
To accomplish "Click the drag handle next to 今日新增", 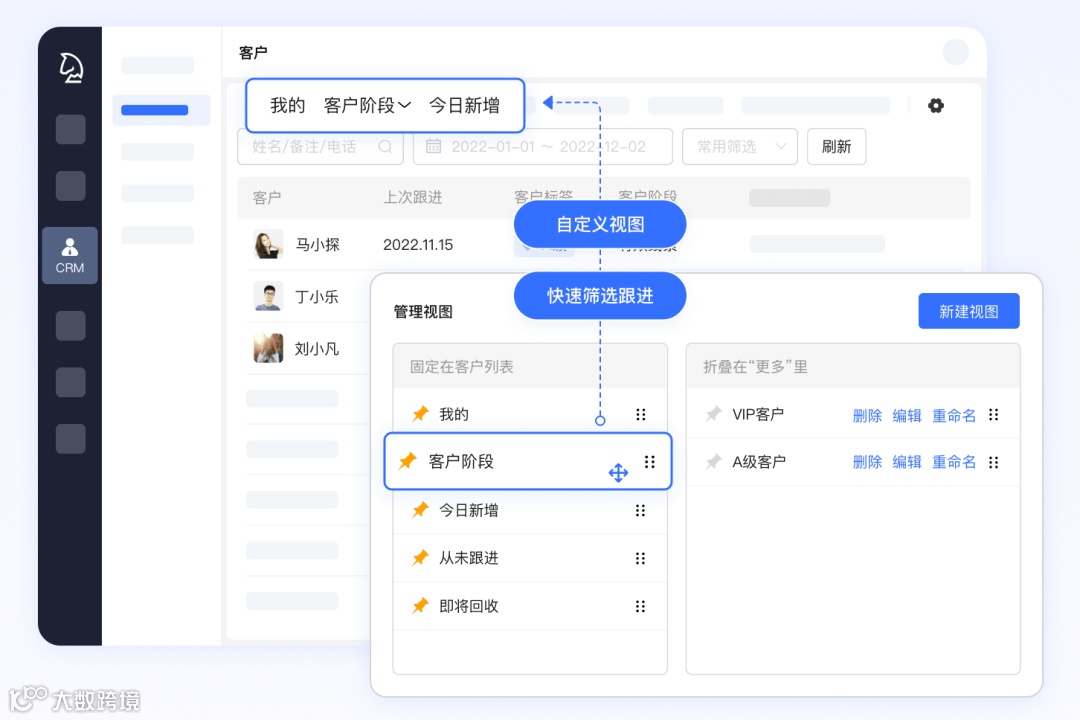I will [641, 509].
